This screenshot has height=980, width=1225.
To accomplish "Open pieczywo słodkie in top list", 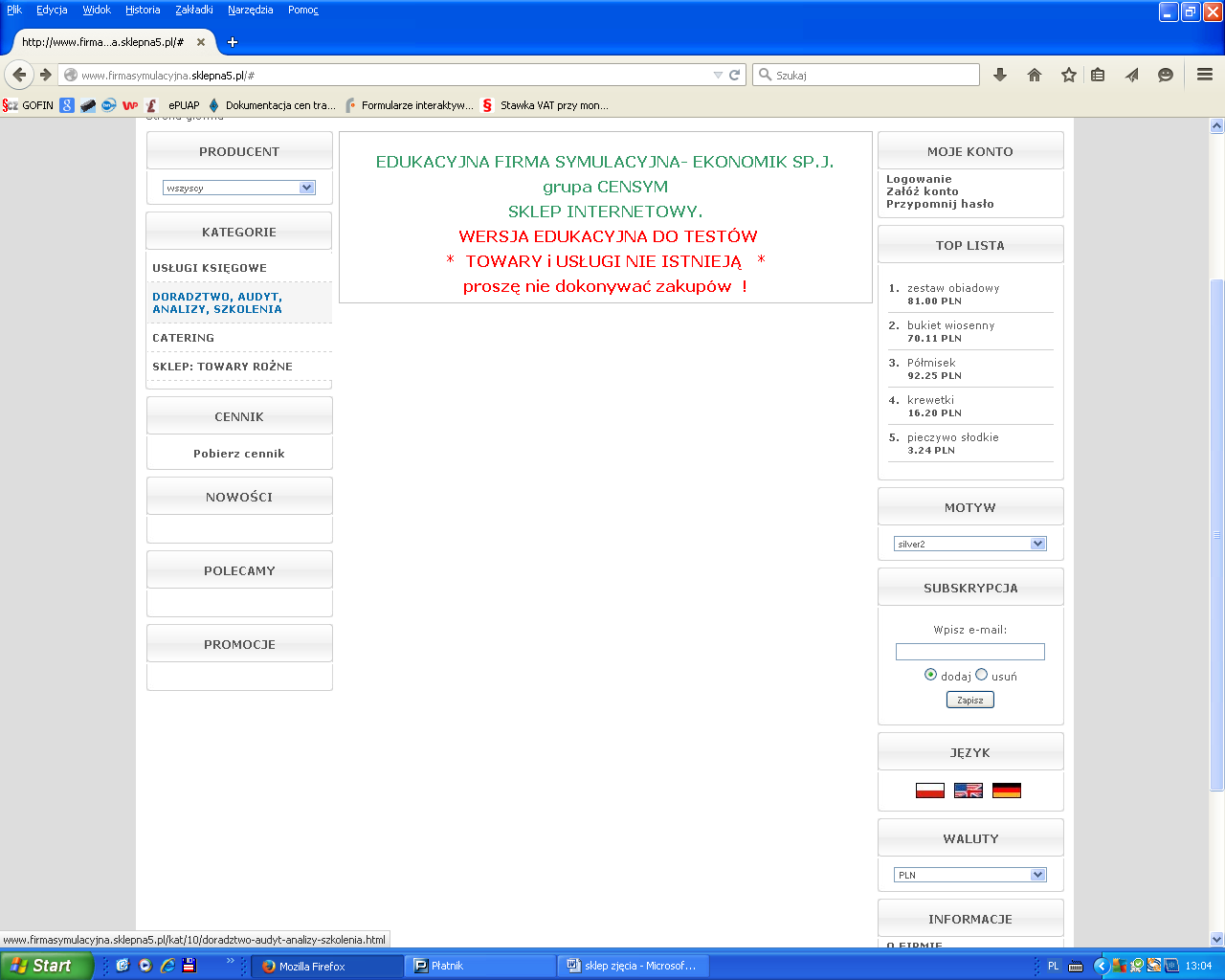I will coord(952,437).
